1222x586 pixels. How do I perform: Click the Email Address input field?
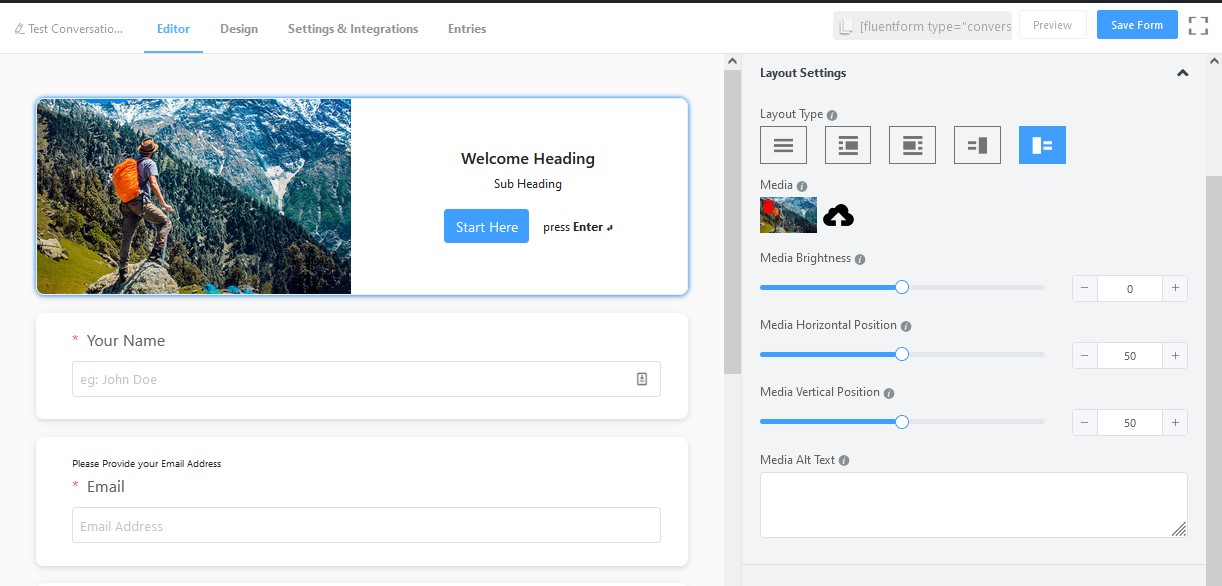click(366, 525)
